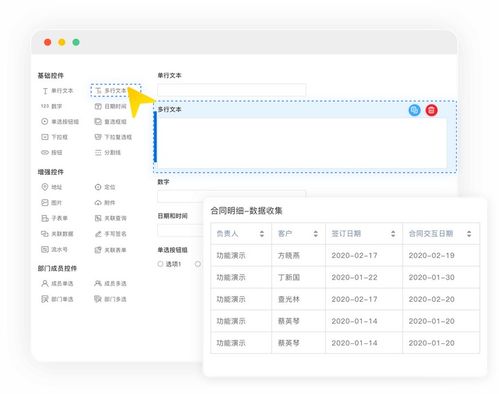Select the 地址 address control
The width and height of the screenshot is (499, 394).
pyautogui.click(x=52, y=187)
